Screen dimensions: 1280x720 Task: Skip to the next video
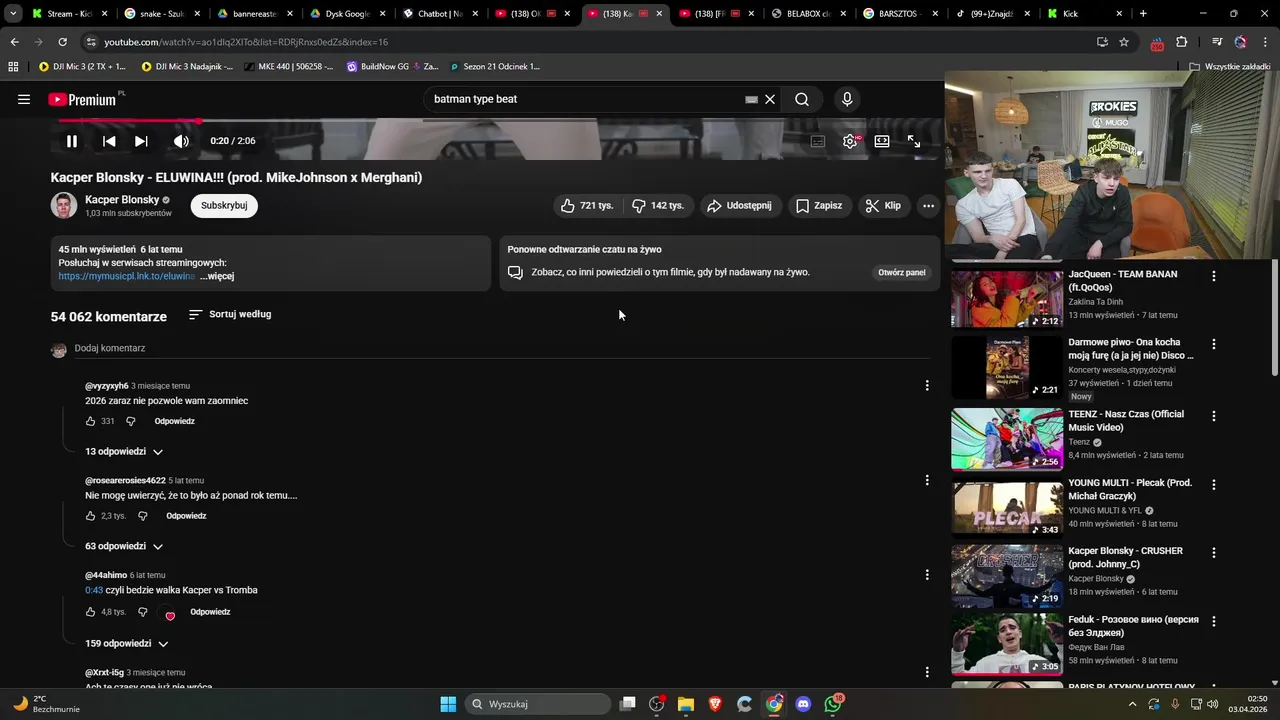[141, 141]
